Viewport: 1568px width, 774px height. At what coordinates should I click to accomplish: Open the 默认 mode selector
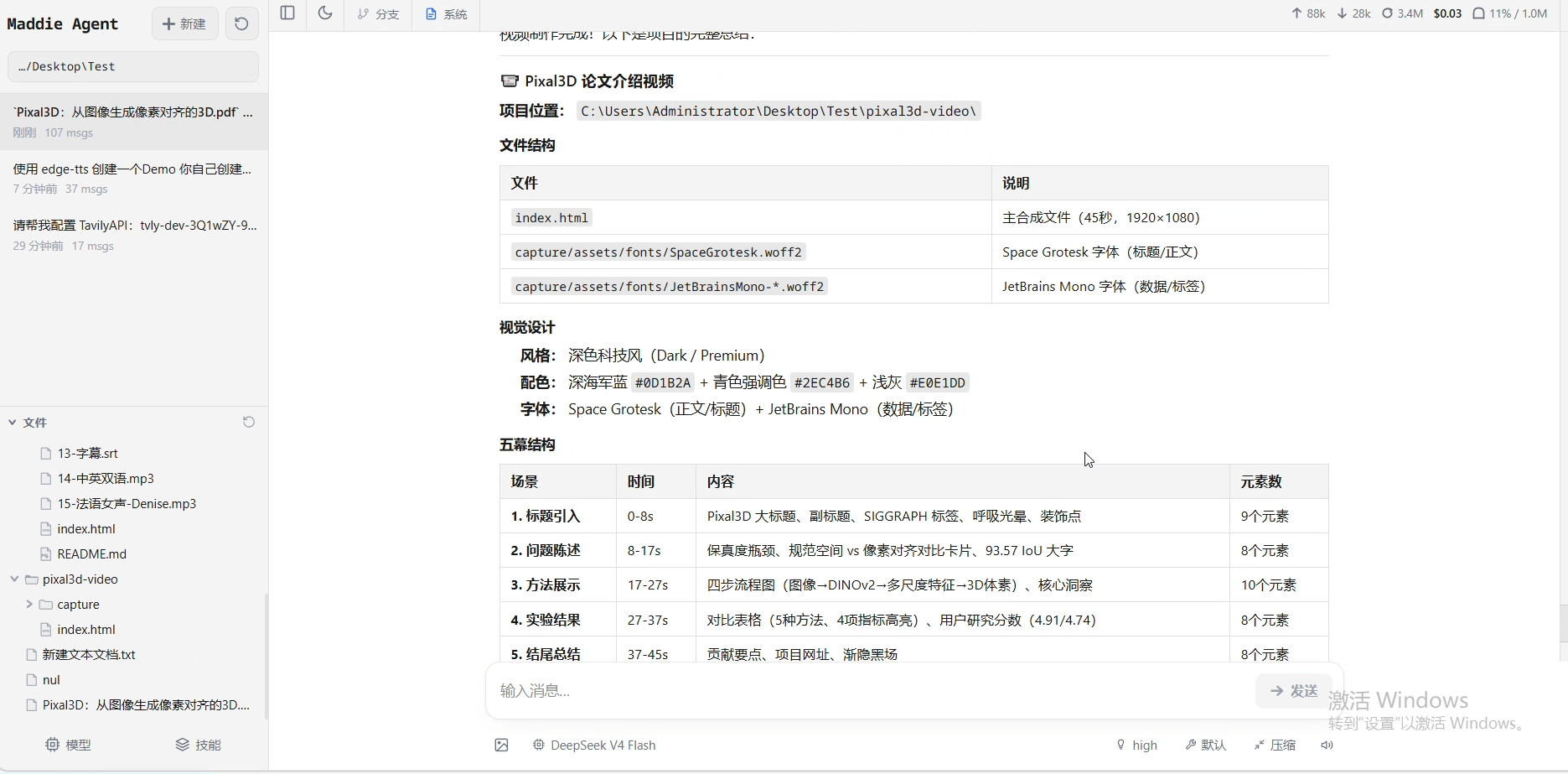[1205, 745]
